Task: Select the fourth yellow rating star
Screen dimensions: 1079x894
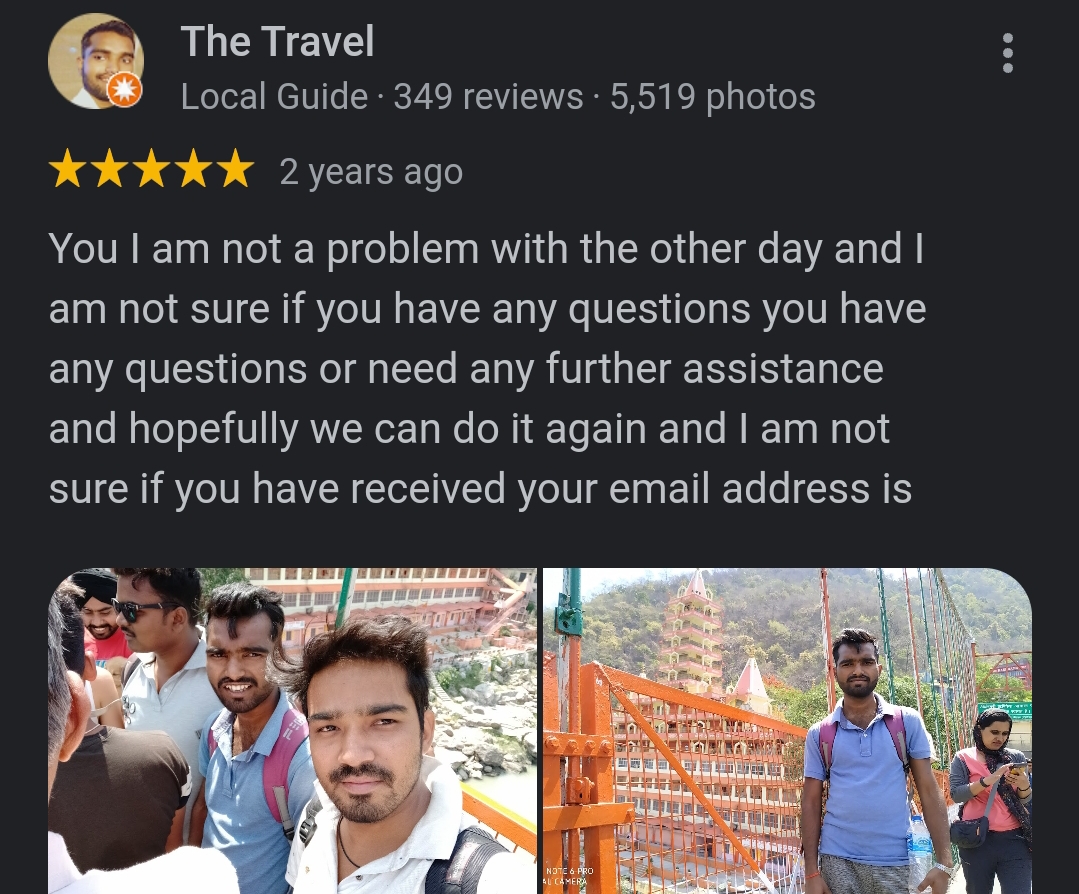Action: 193,169
